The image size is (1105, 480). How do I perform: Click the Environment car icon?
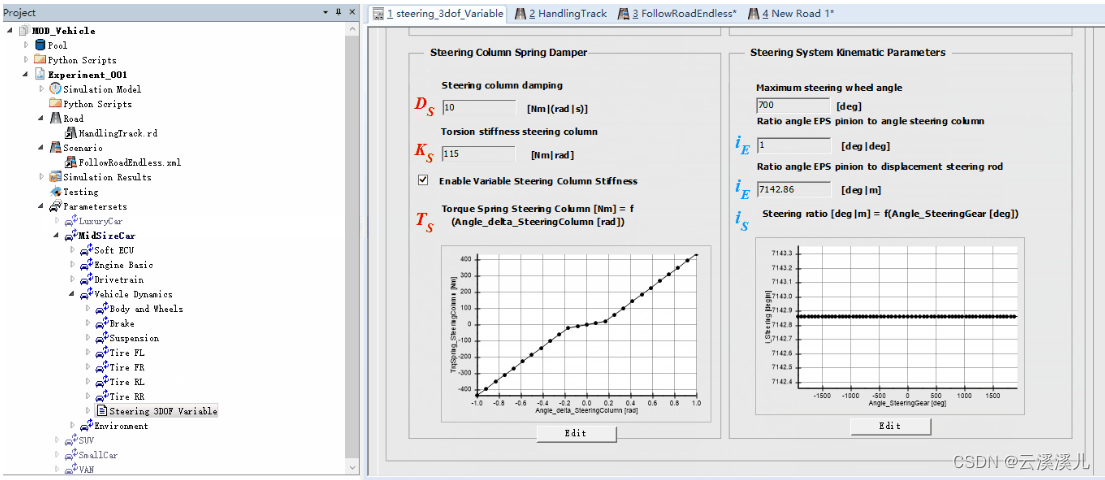pos(86,426)
